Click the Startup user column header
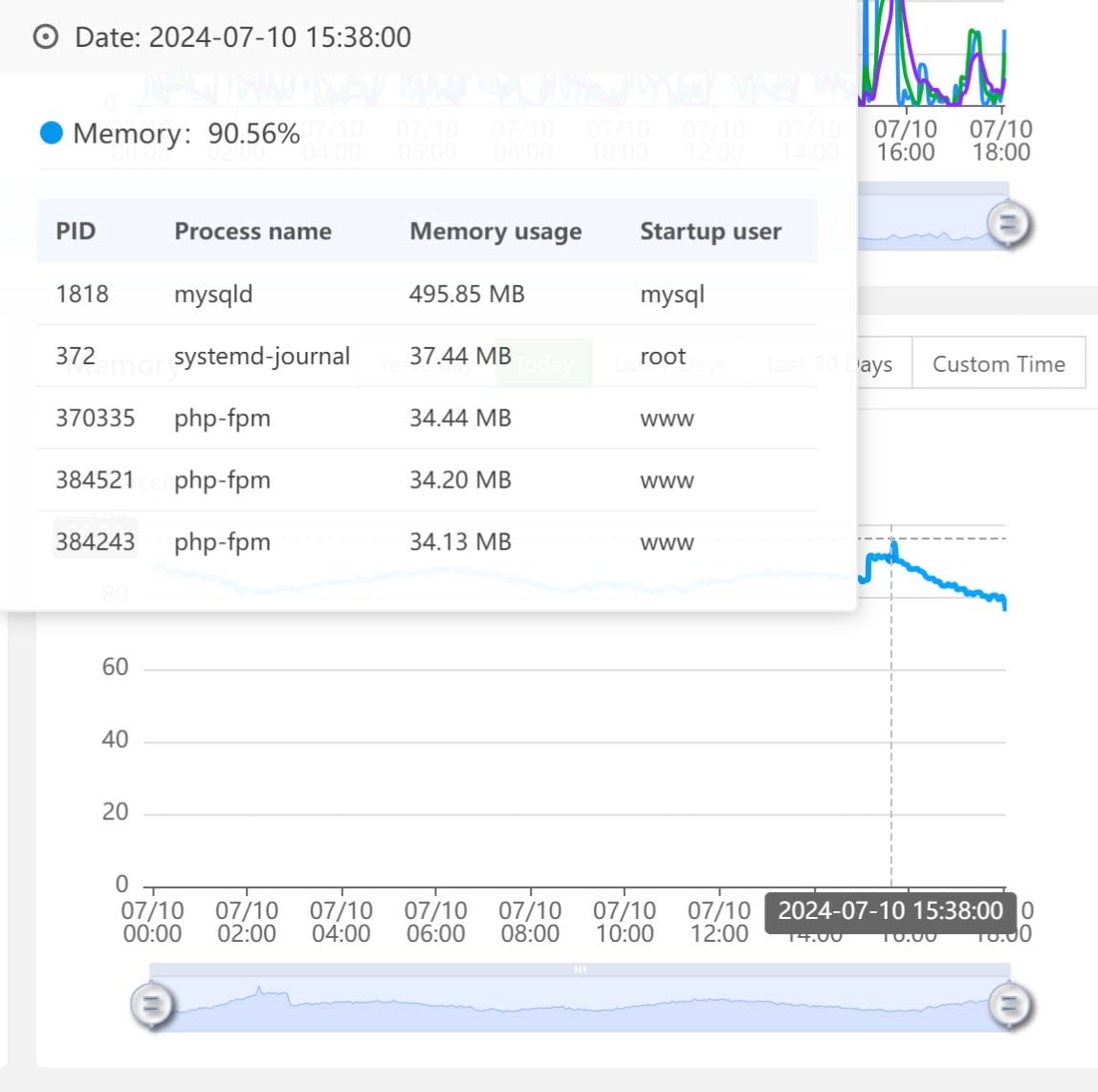1098x1092 pixels. coord(711,231)
